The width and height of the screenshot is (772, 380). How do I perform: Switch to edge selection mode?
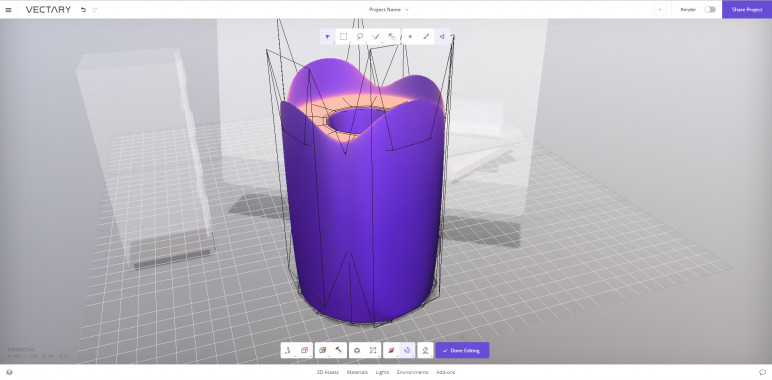[x=426, y=36]
